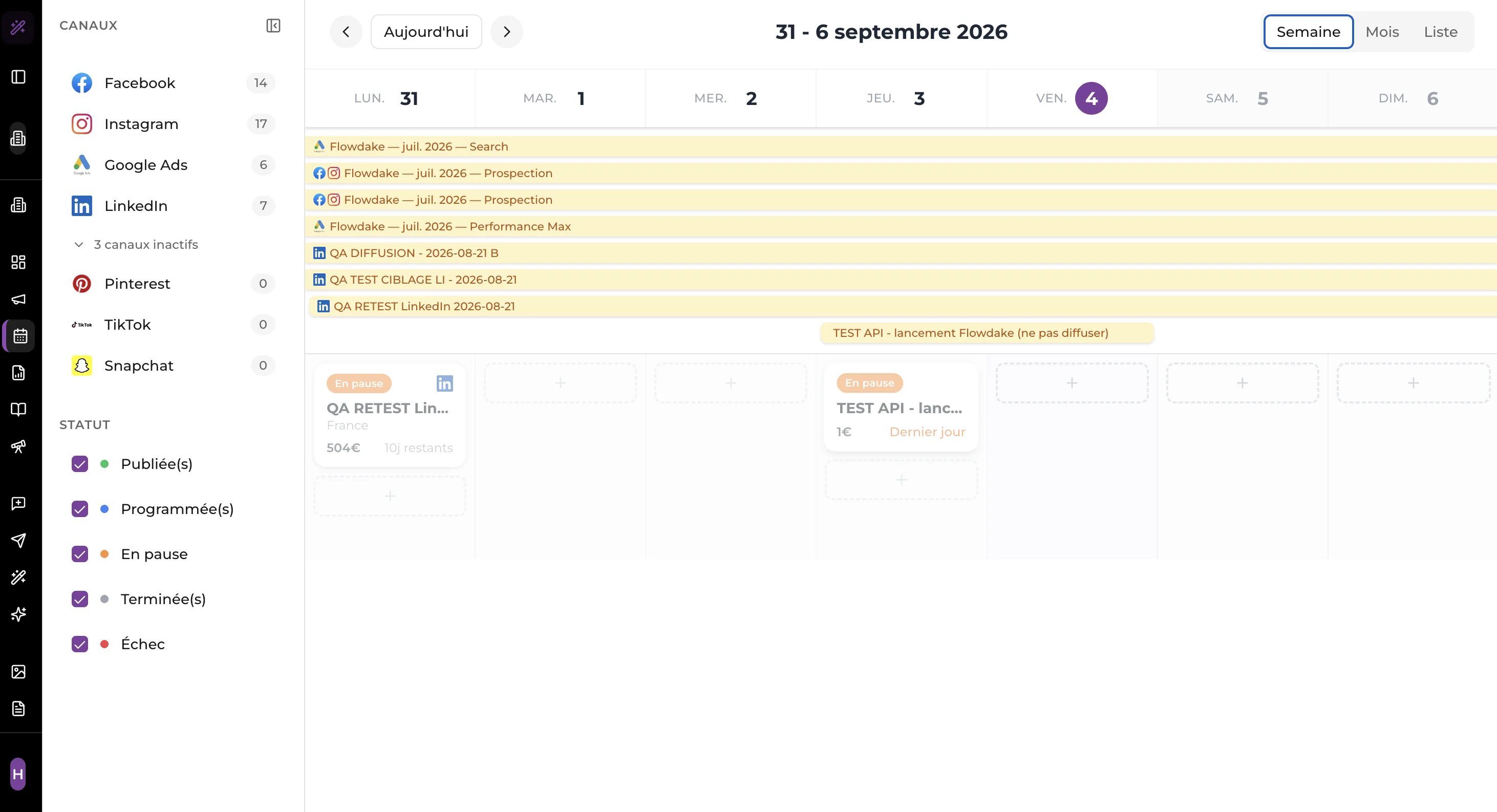The height and width of the screenshot is (812, 1497).
Task: Add a campaign on Saturday 5
Action: point(1242,383)
